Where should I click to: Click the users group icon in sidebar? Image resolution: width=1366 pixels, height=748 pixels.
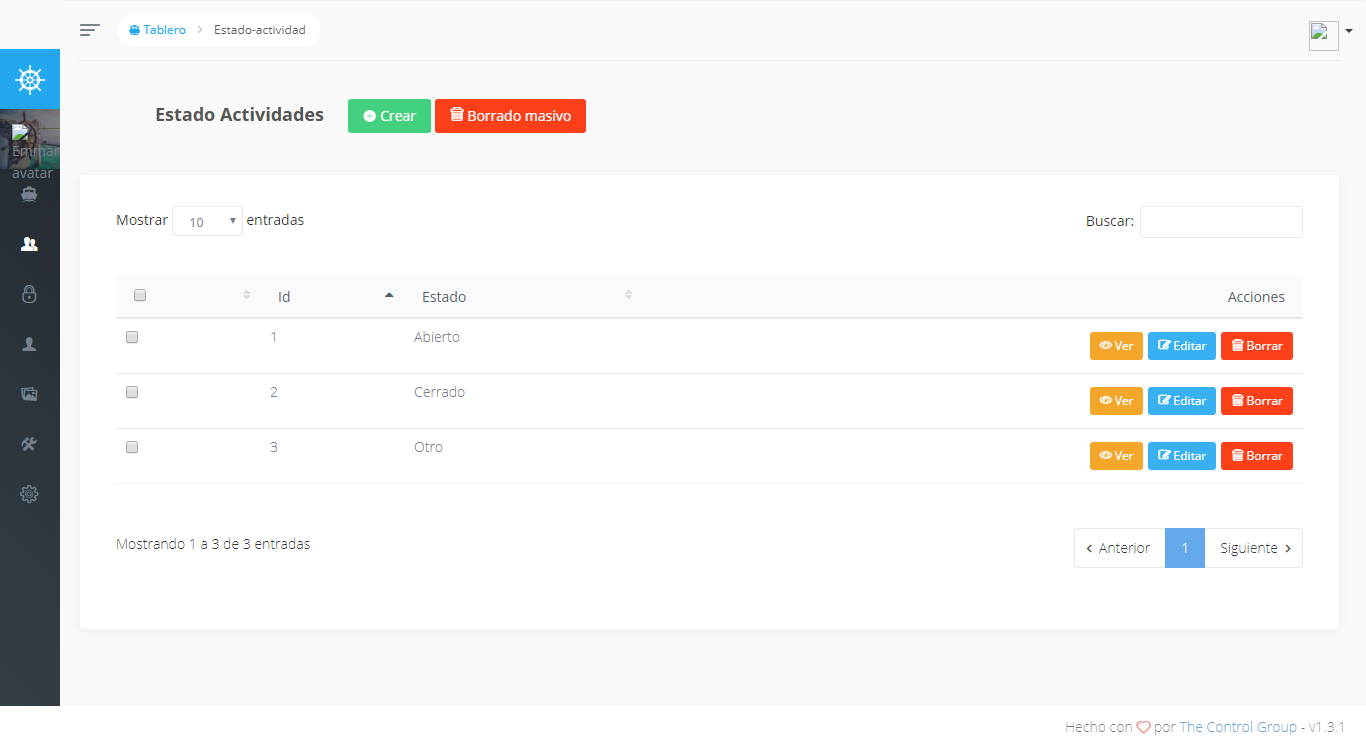(x=29, y=244)
